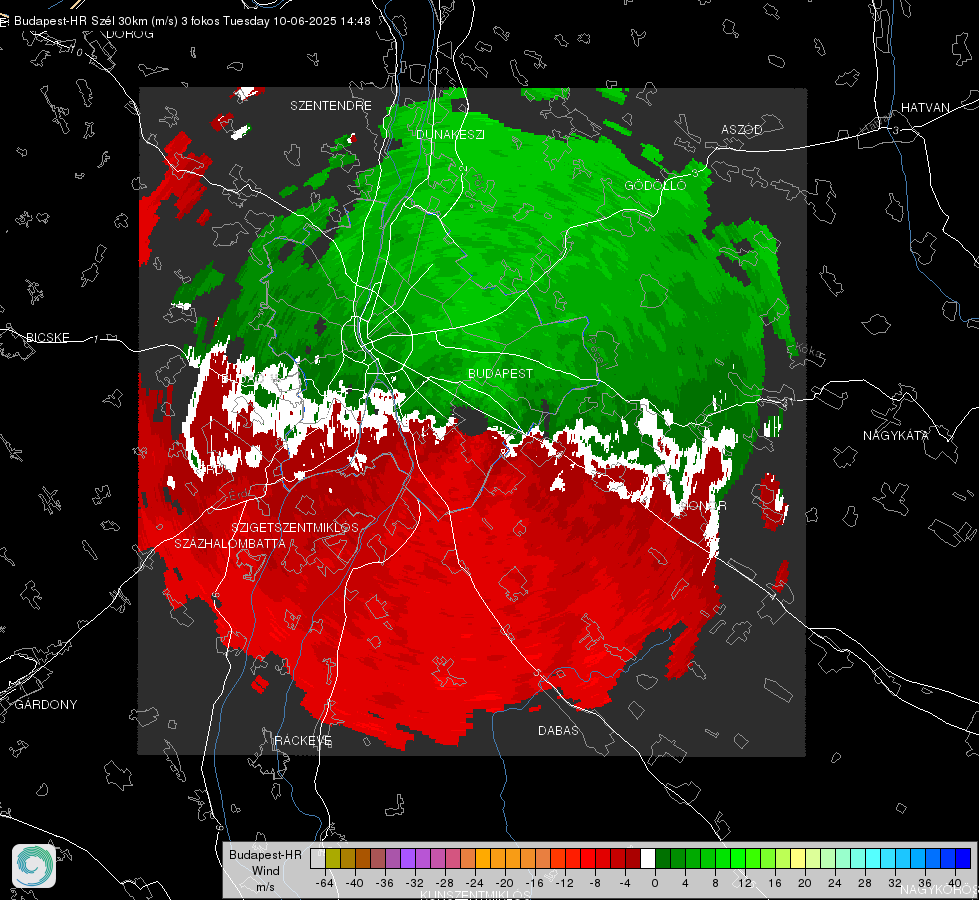
Task: Click the -64 legend value
Action: [325, 883]
